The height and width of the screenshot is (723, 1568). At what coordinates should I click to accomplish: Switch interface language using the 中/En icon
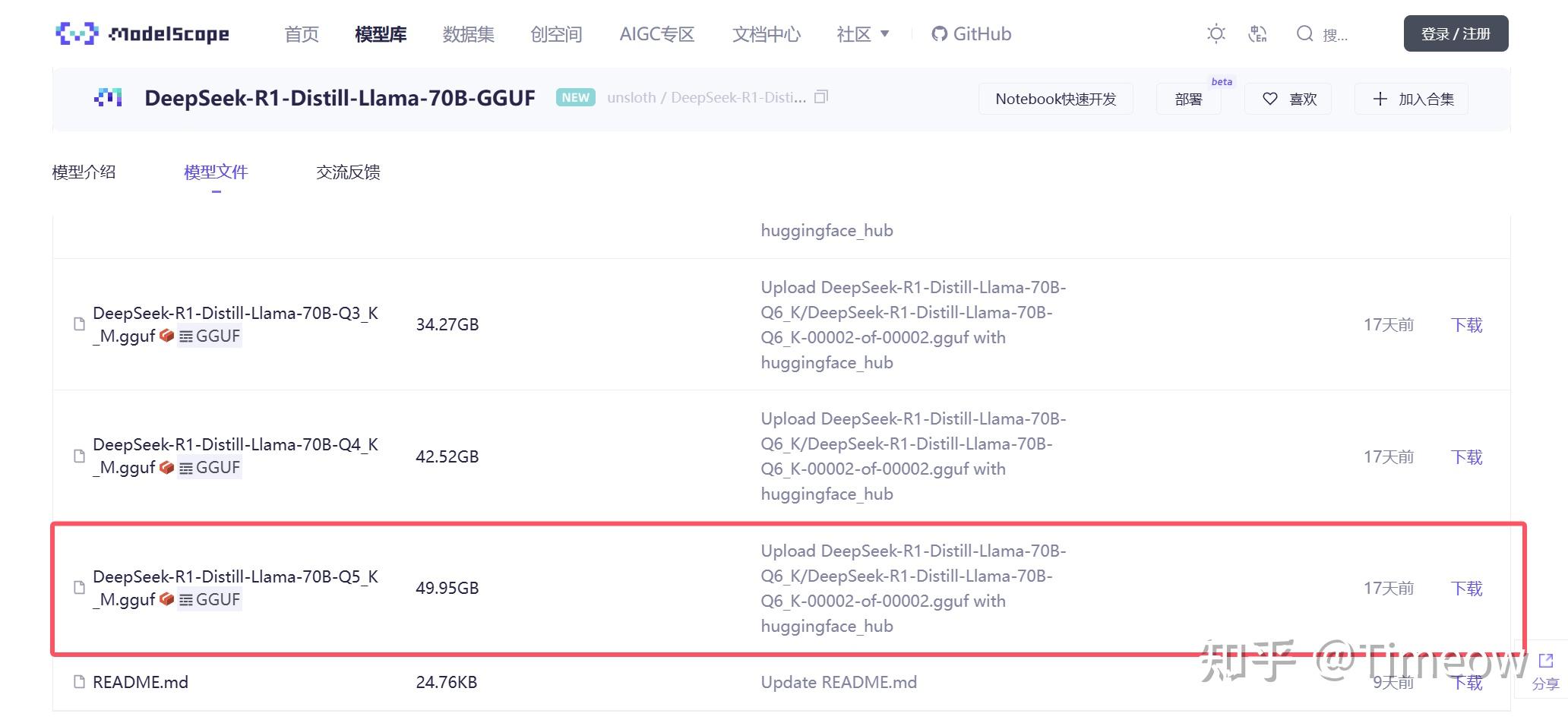click(x=1258, y=33)
